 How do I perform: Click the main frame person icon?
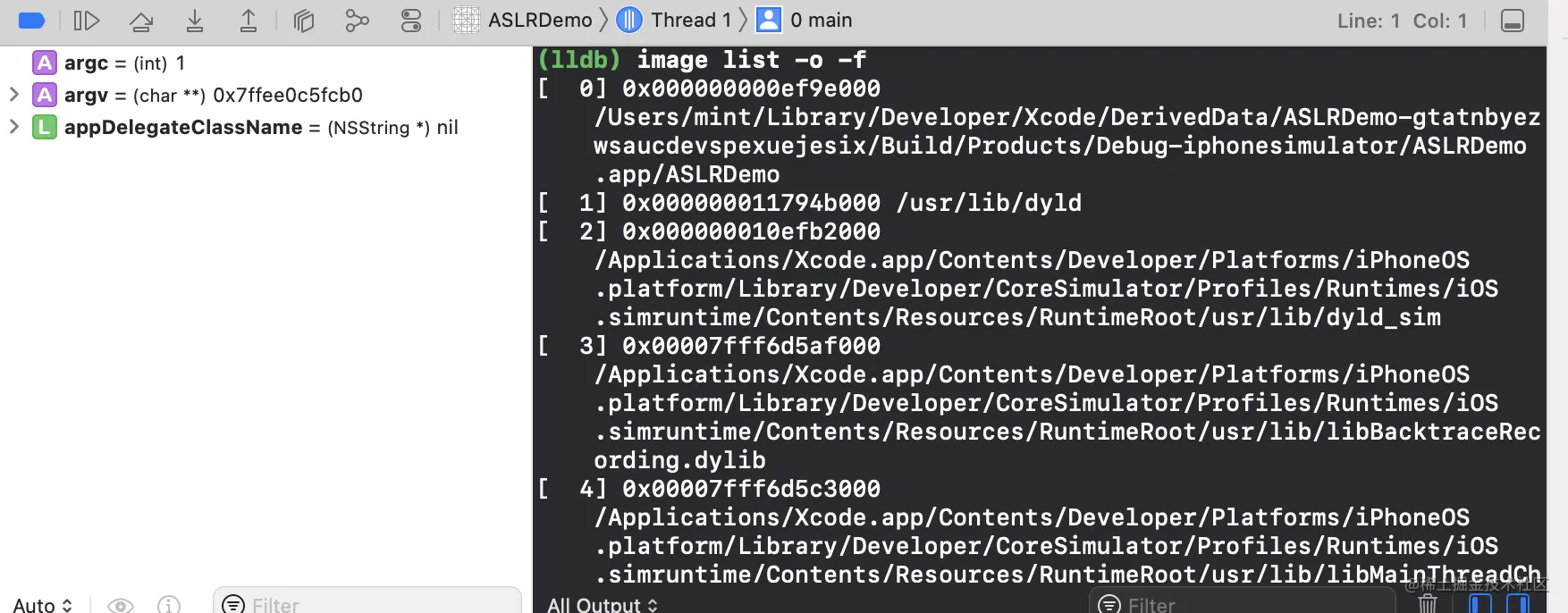pyautogui.click(x=769, y=20)
